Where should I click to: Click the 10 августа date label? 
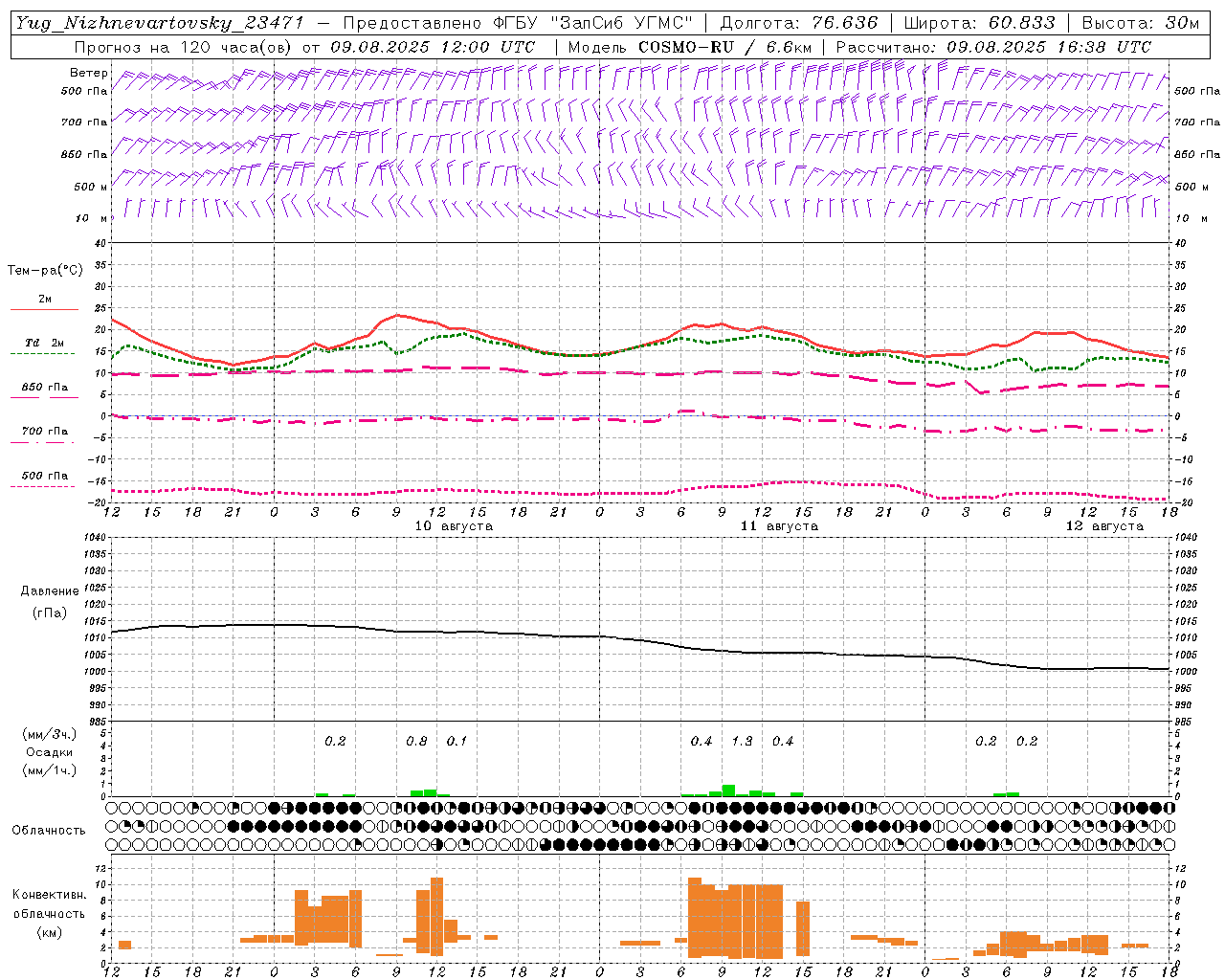(454, 526)
